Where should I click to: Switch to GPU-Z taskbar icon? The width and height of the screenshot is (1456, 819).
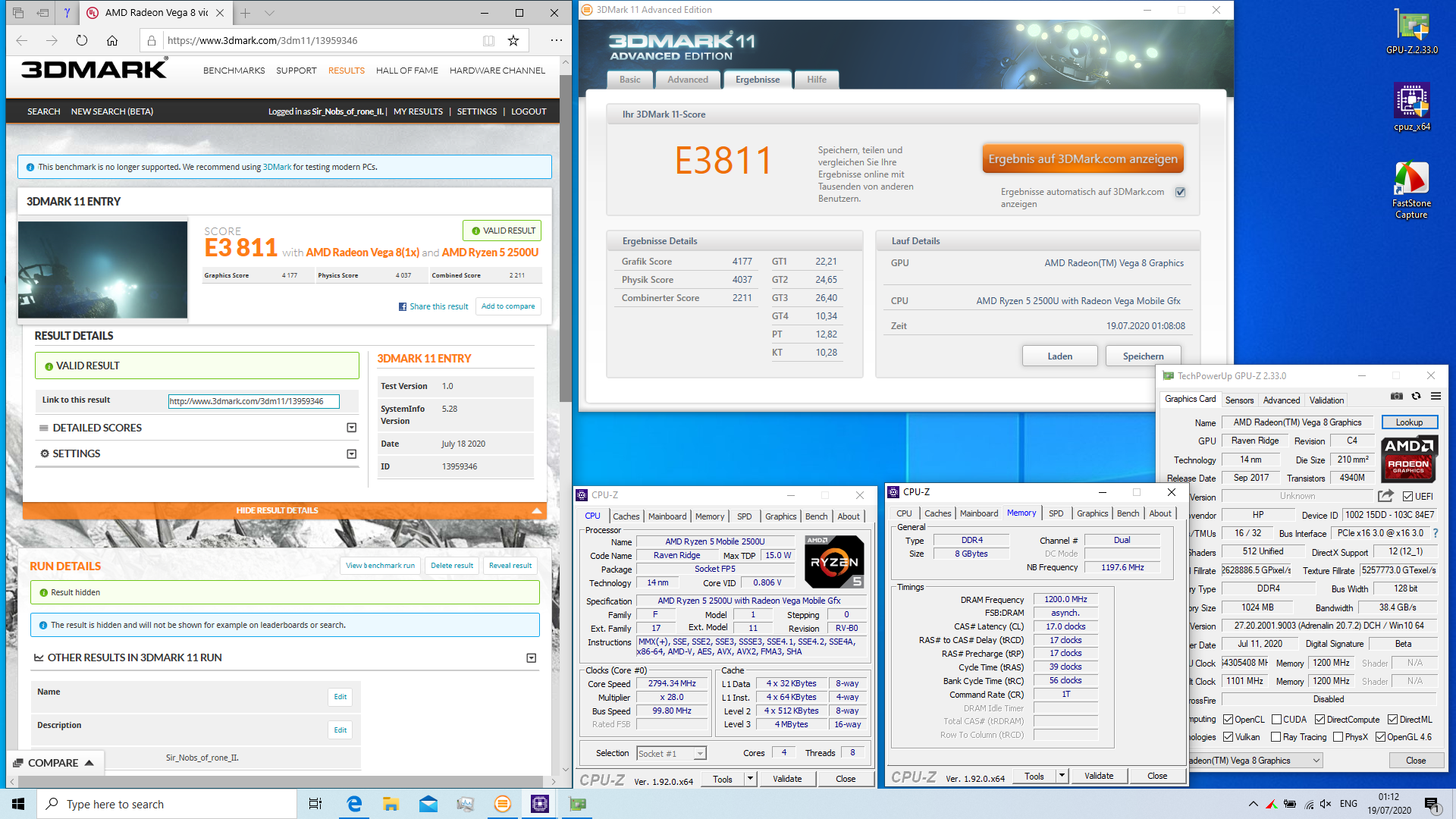577,804
